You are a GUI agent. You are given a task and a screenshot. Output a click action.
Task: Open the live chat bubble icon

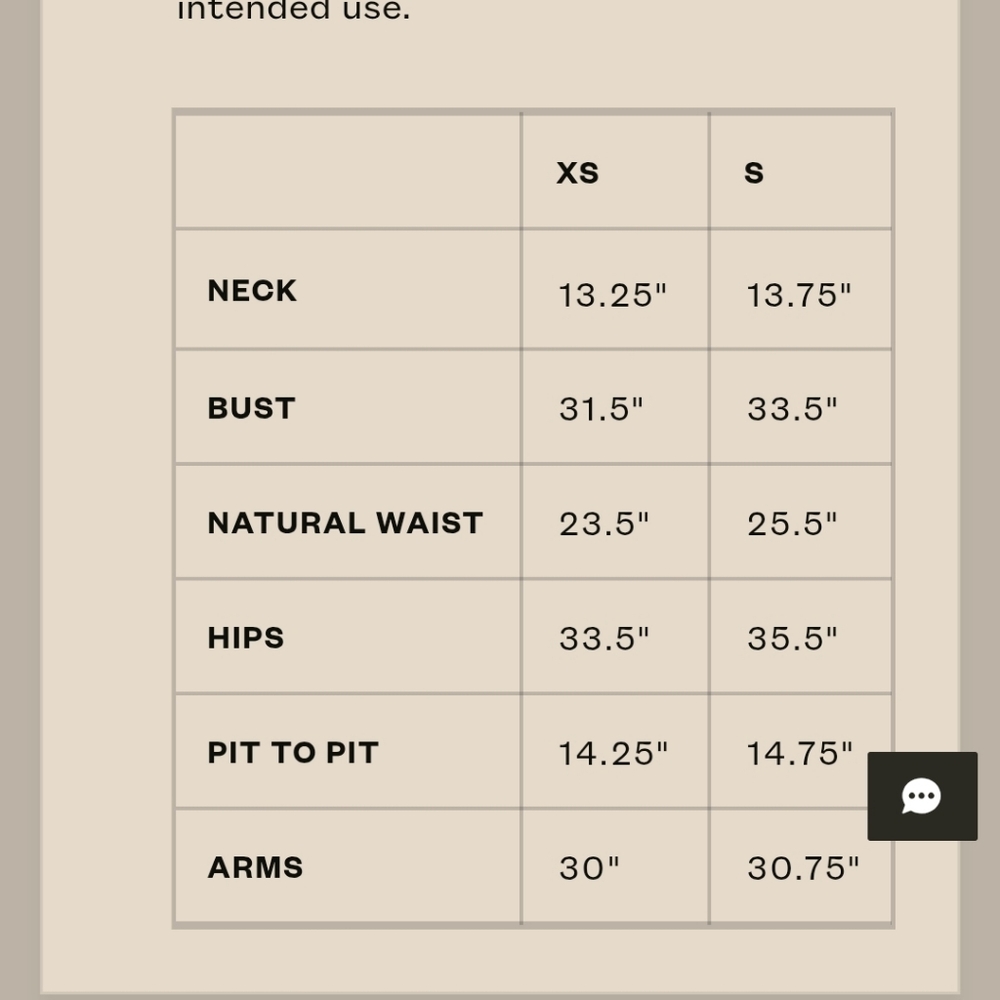[x=922, y=796]
